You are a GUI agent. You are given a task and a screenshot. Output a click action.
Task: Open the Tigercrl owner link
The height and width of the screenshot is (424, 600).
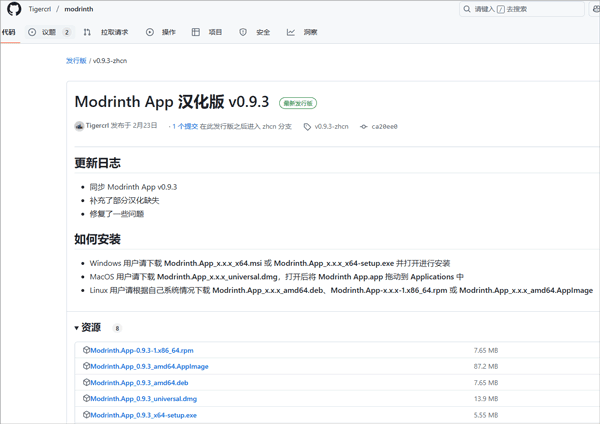point(39,9)
